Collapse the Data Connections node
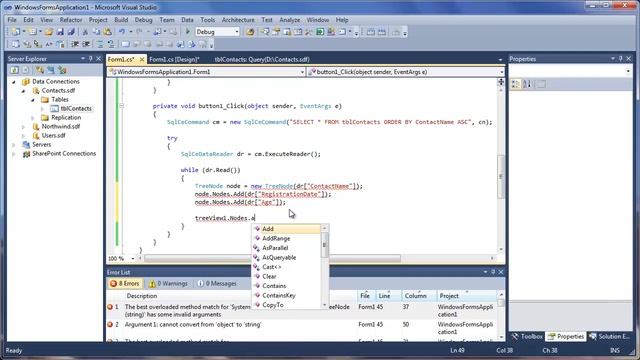 tap(14, 82)
